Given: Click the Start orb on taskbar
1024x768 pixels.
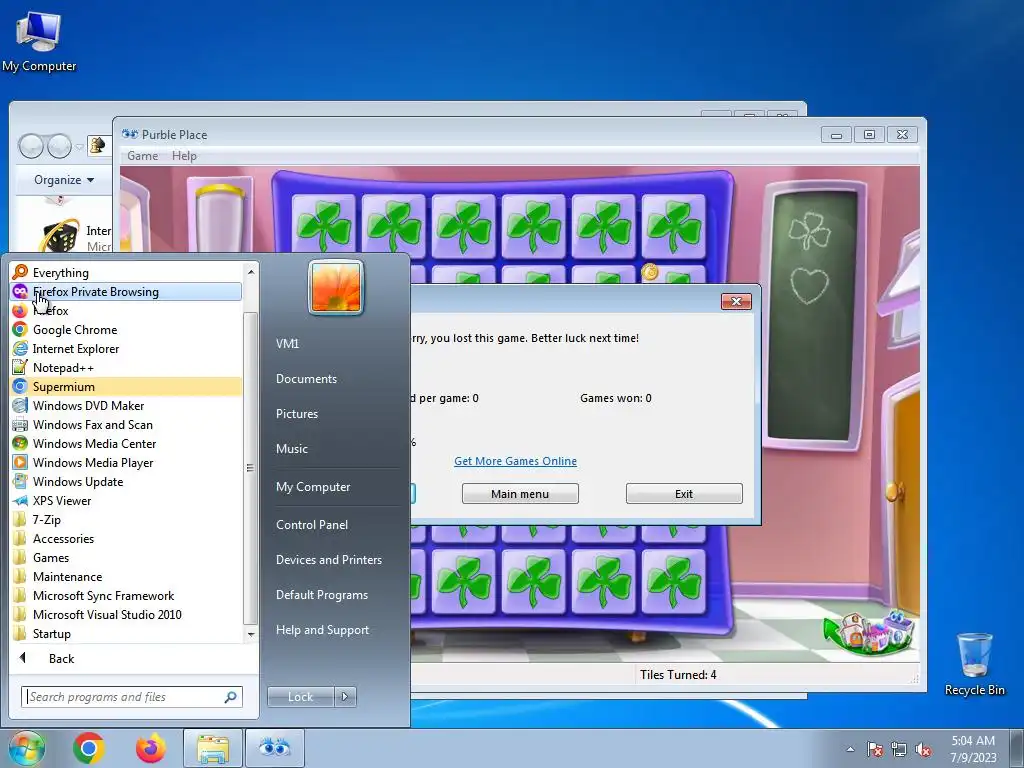Looking at the screenshot, I should click(x=27, y=748).
